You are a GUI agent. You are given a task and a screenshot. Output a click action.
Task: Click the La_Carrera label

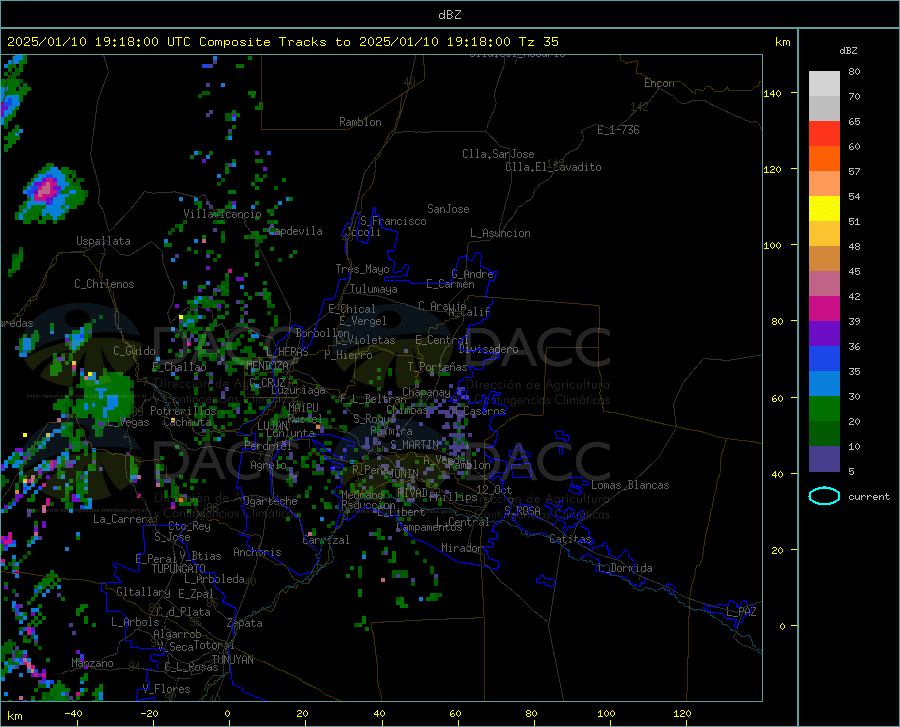[x=123, y=519]
